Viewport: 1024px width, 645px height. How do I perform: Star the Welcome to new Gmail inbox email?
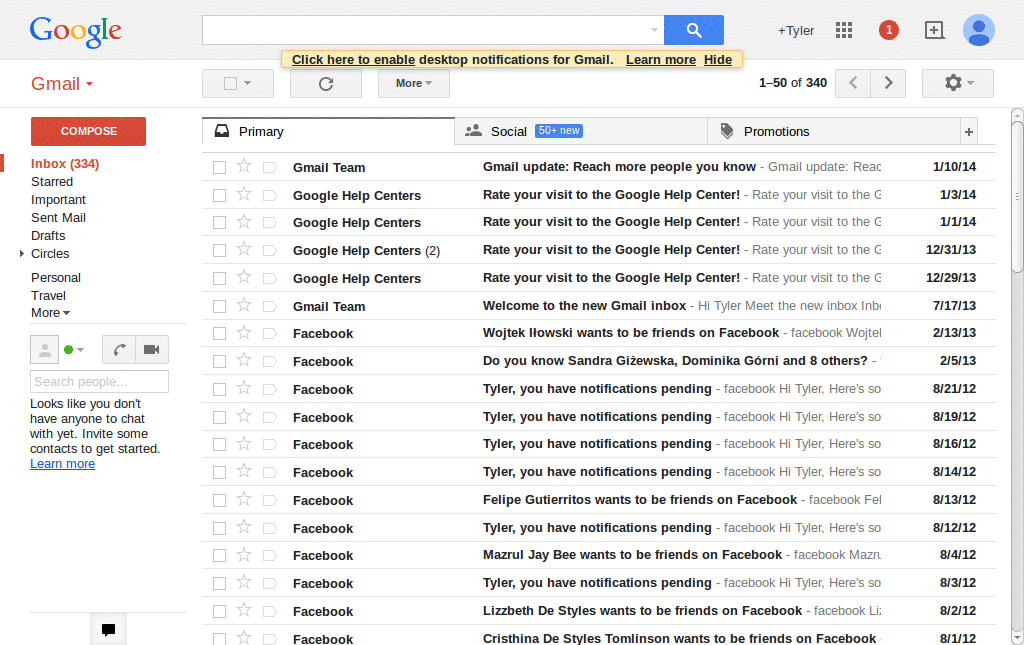point(244,306)
